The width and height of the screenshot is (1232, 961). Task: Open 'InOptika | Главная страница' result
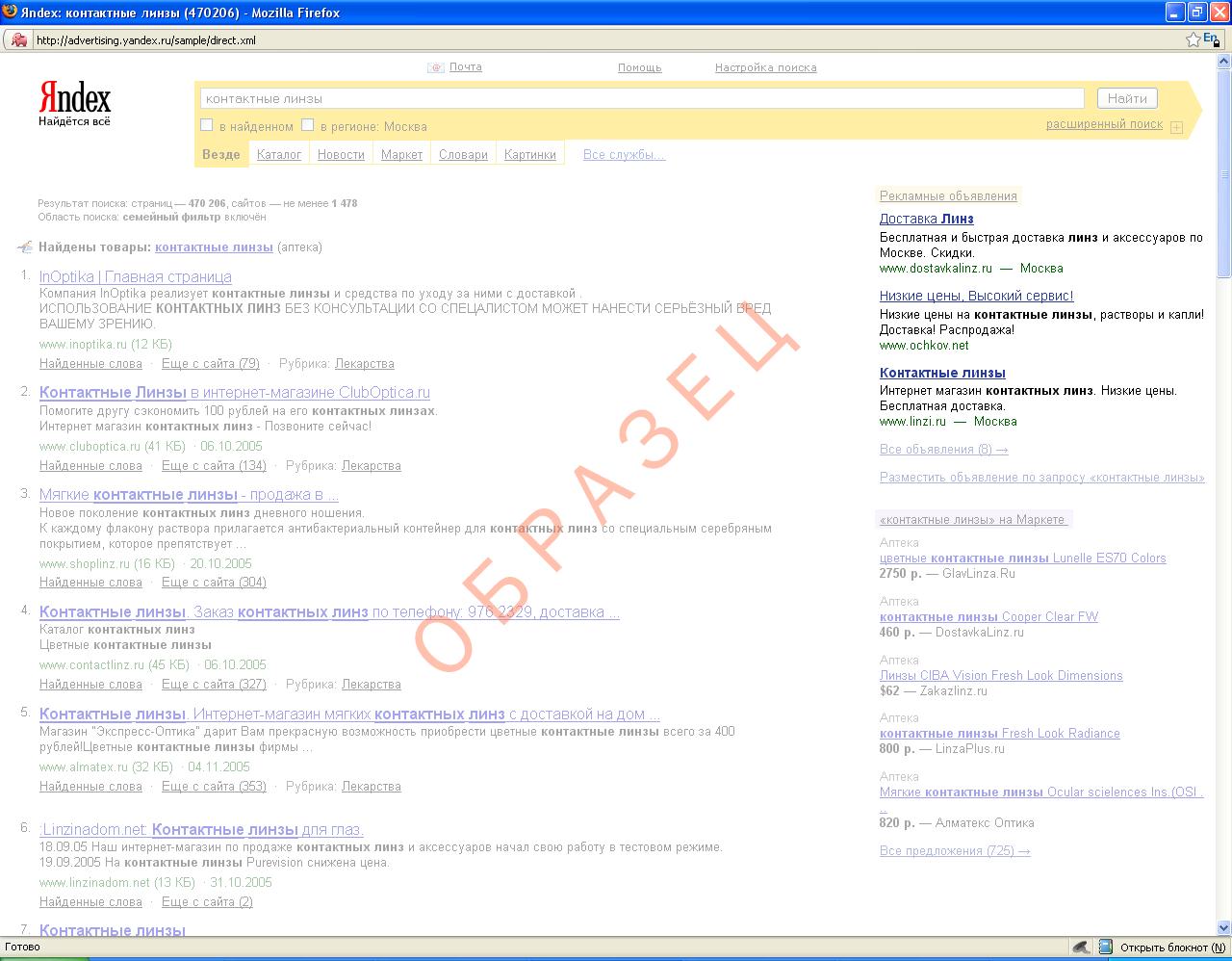(136, 277)
